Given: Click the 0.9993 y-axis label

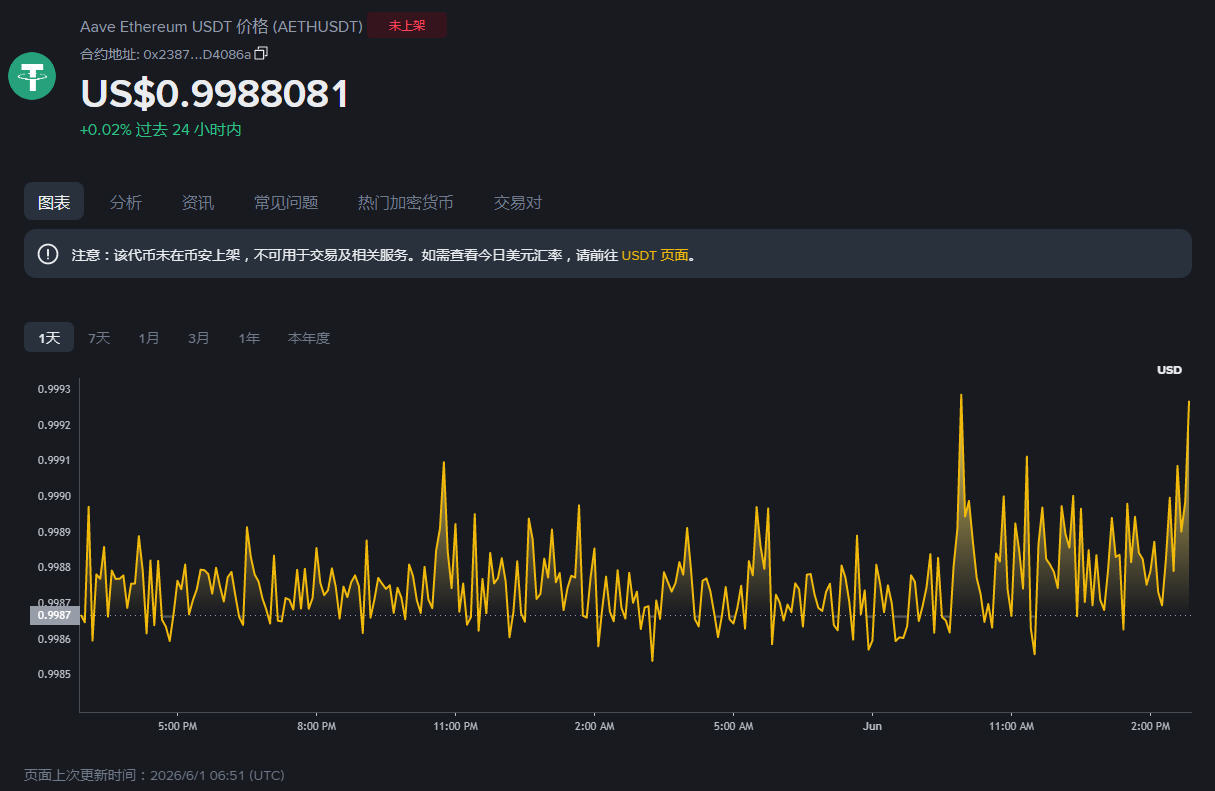Looking at the screenshot, I should pyautogui.click(x=54, y=389).
